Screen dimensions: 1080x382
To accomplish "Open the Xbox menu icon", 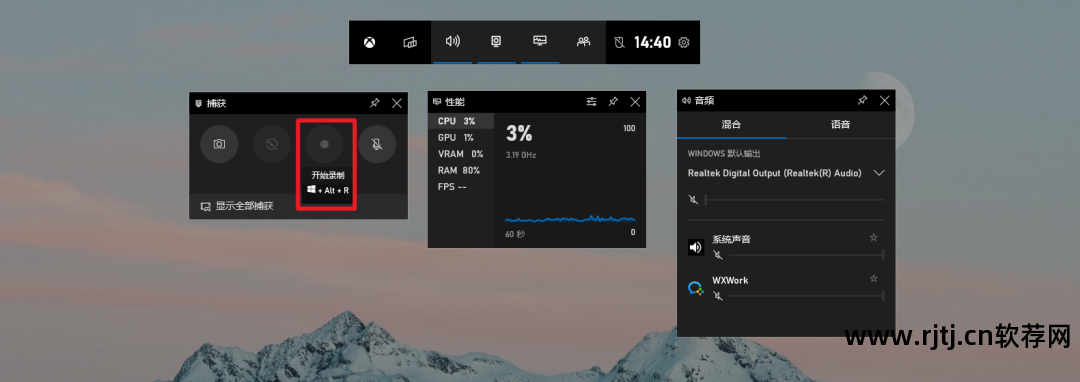I will point(370,42).
